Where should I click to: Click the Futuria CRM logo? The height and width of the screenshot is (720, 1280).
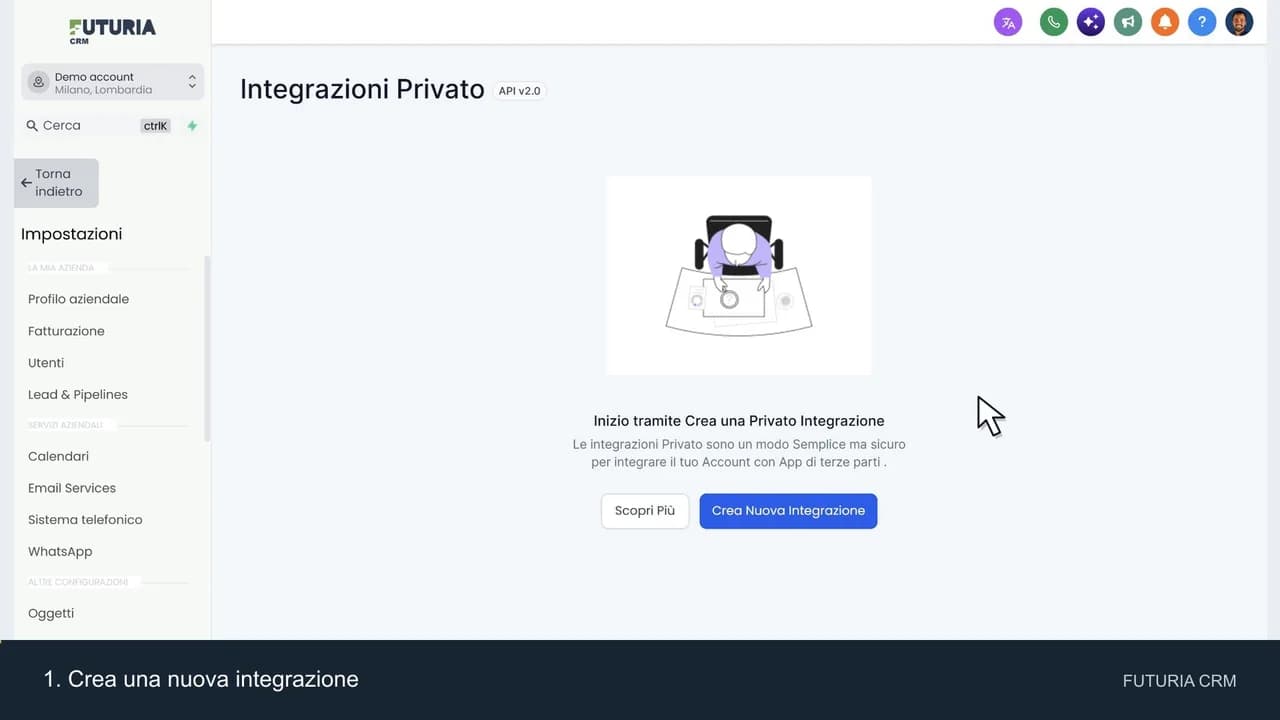point(112,30)
